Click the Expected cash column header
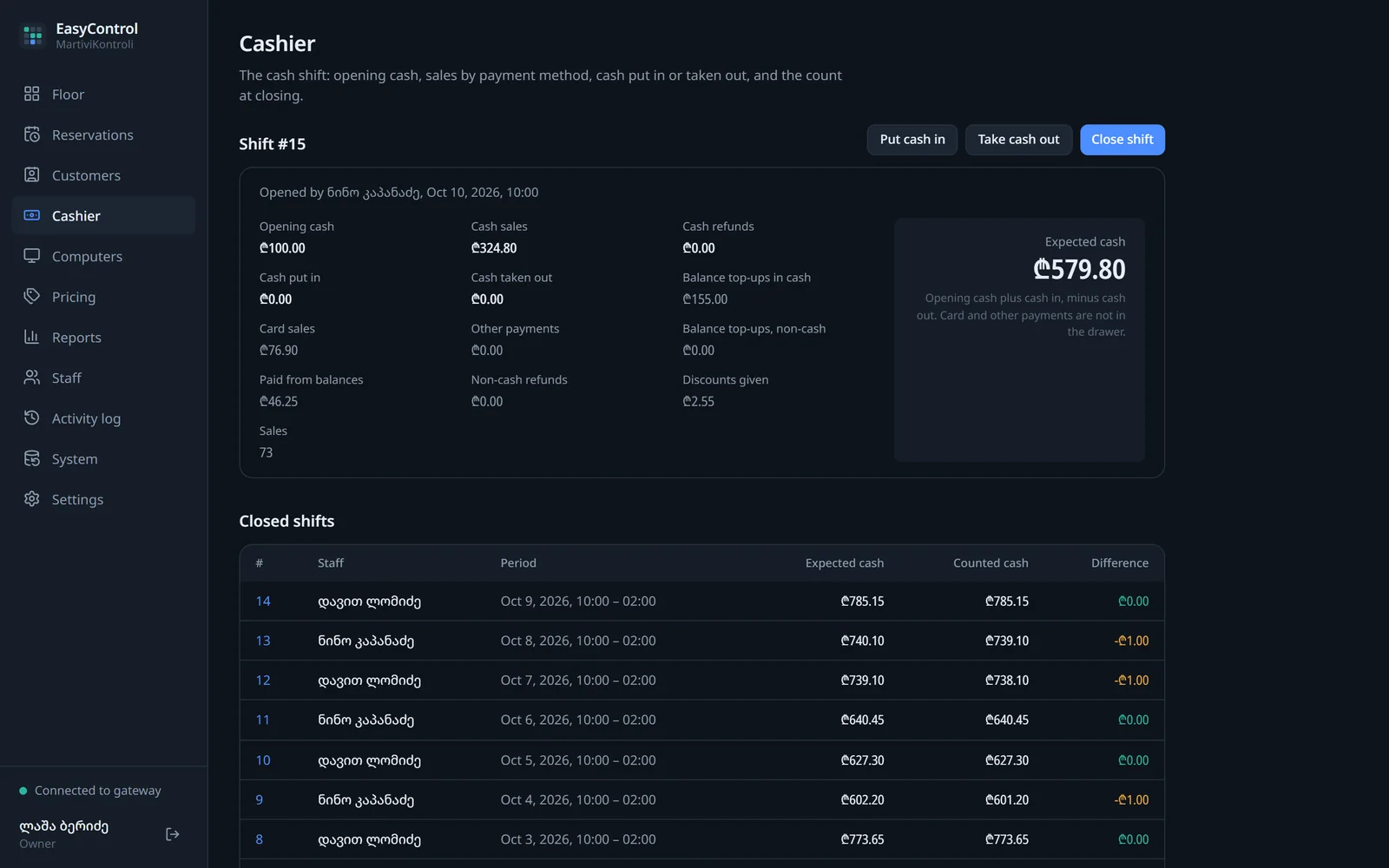 tap(844, 563)
